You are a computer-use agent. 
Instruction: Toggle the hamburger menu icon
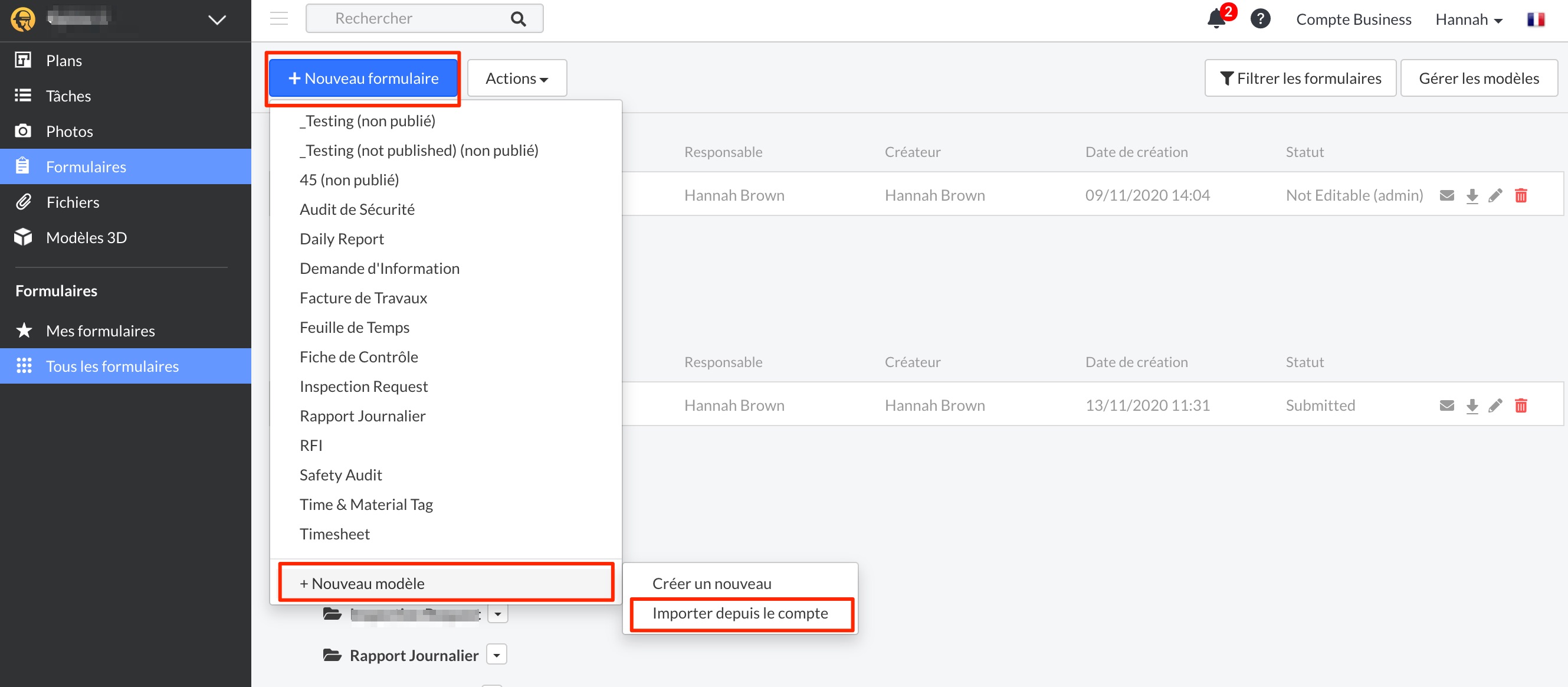(x=279, y=18)
